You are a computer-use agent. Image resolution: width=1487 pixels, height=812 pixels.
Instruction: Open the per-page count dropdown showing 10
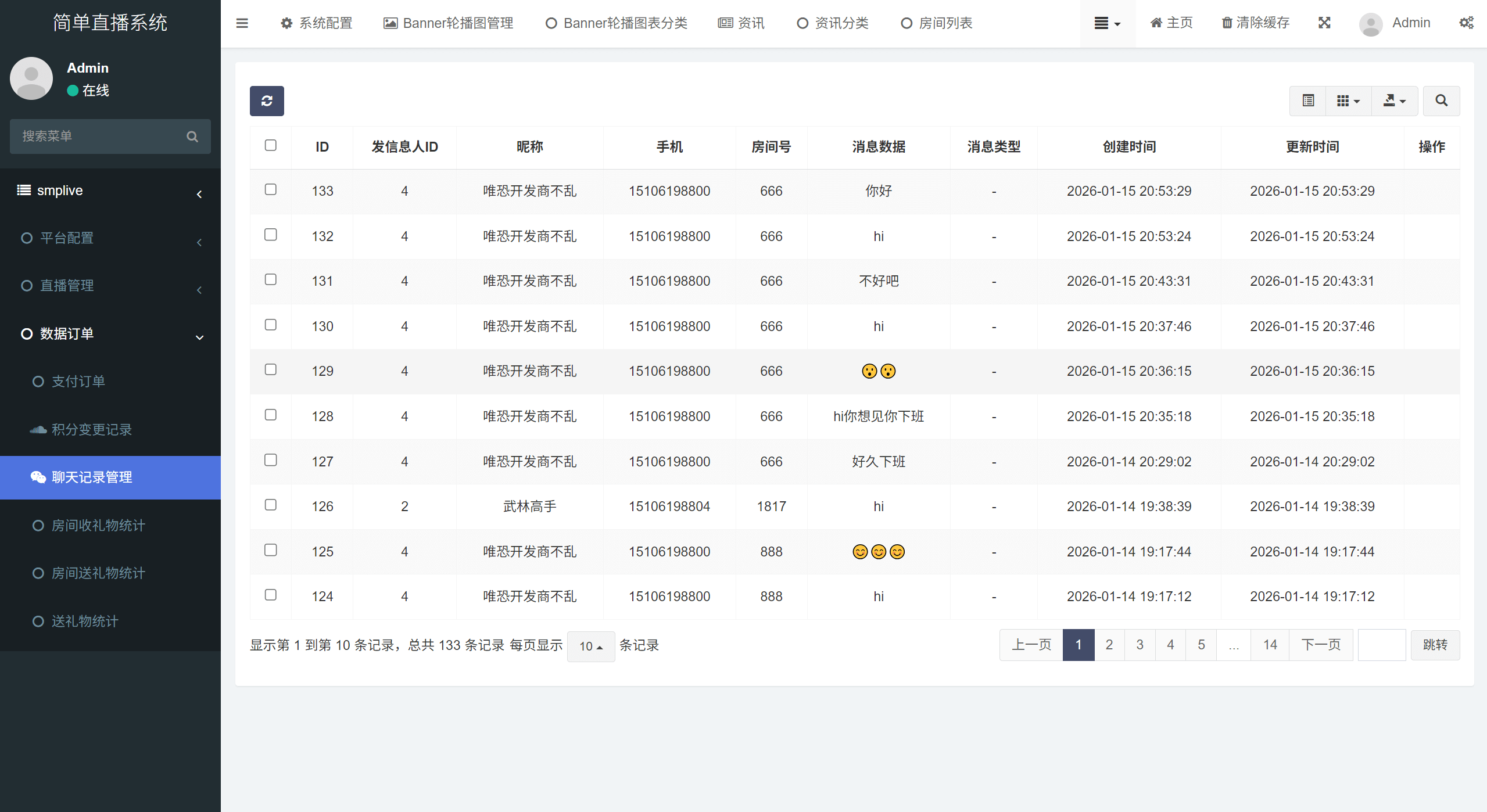click(590, 646)
